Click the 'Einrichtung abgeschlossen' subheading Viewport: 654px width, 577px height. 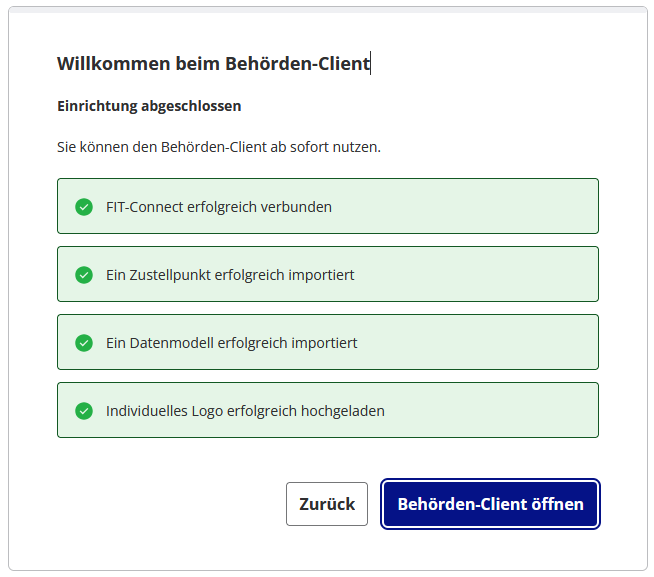pos(149,106)
